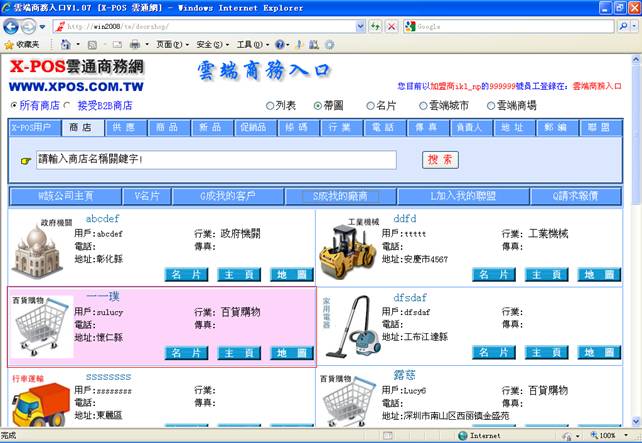Click the shop name keyword input field

click(216, 160)
